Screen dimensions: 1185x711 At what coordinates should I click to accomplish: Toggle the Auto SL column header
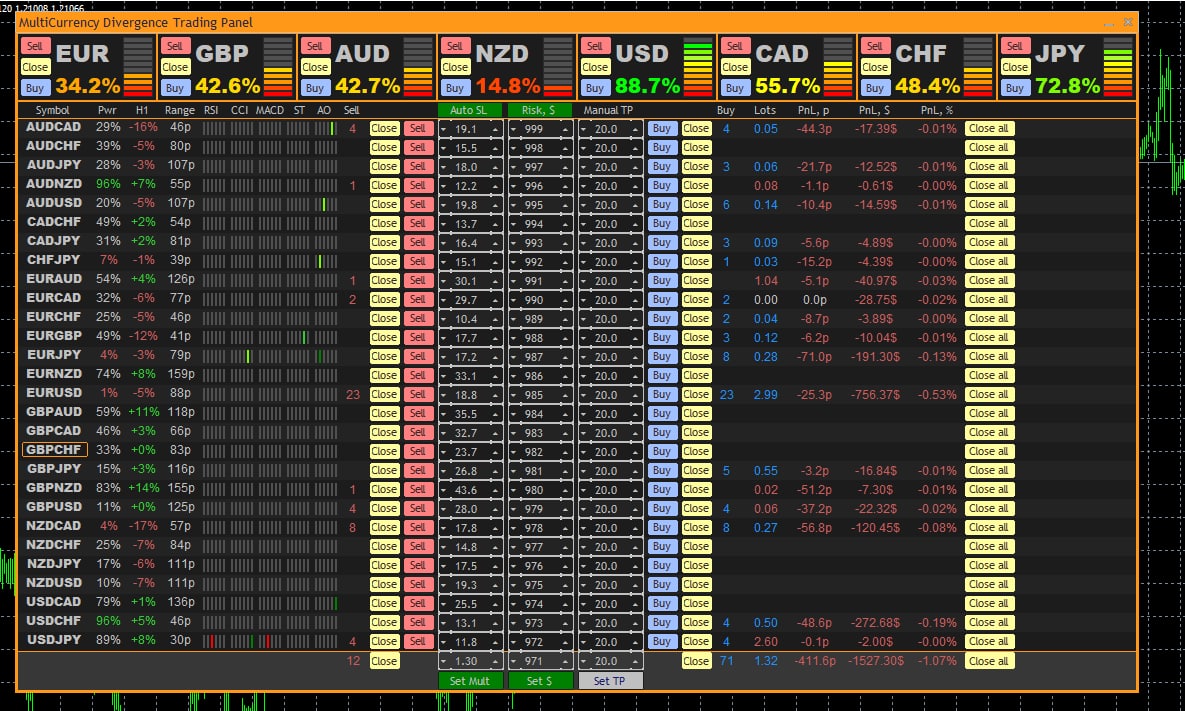click(468, 110)
